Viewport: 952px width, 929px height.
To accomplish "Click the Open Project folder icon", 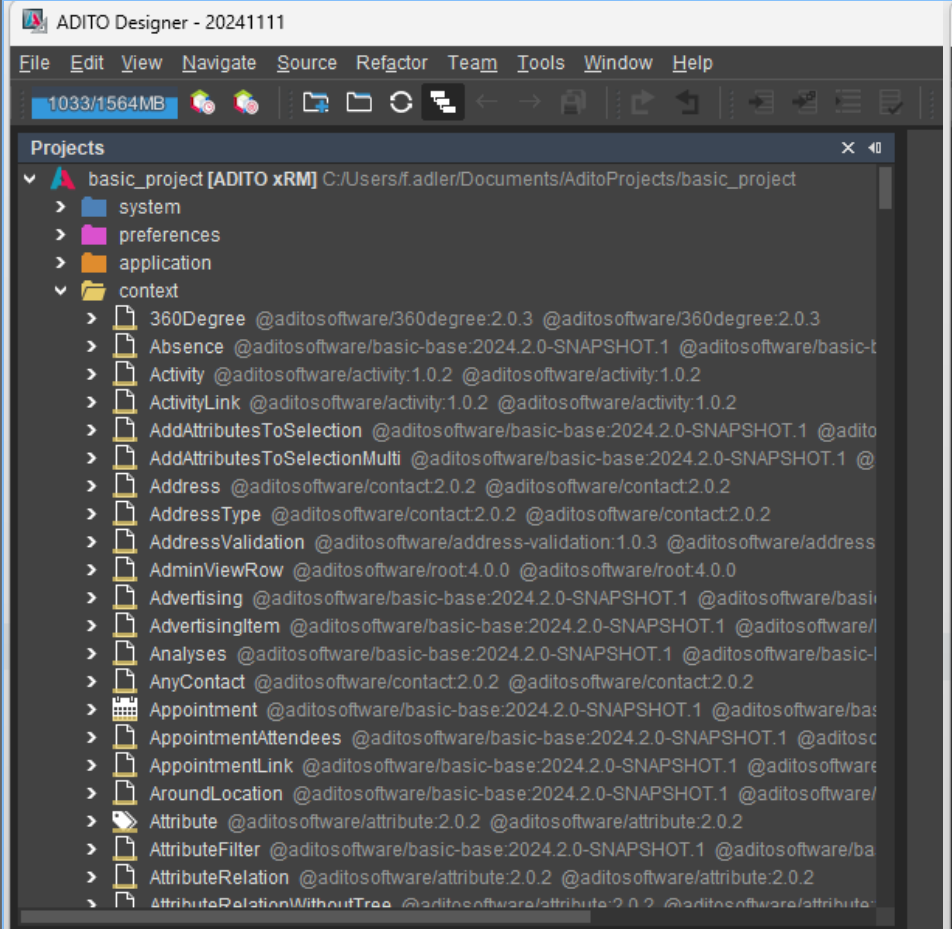I will point(358,103).
